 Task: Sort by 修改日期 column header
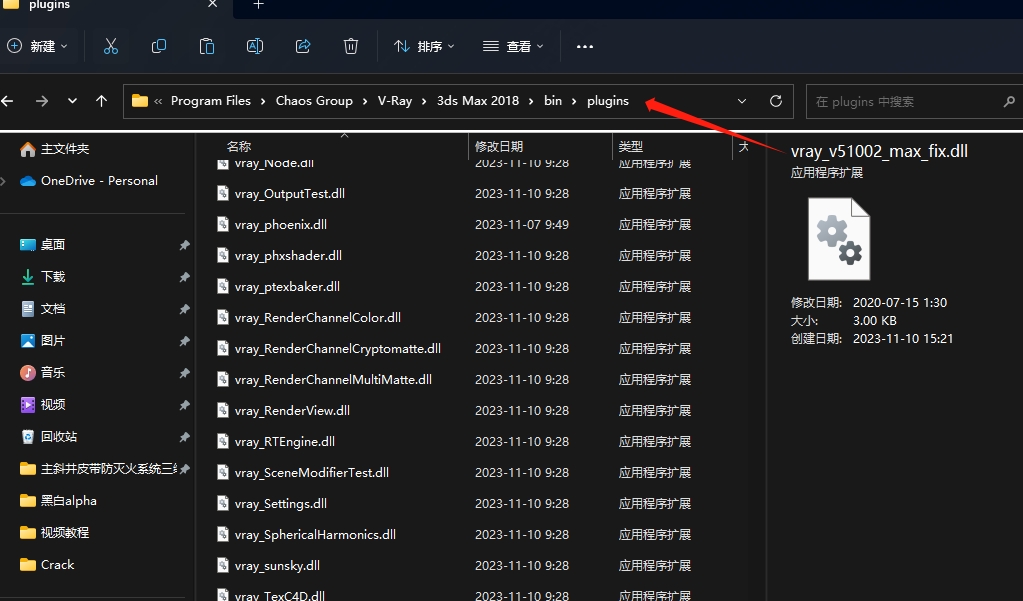point(498,146)
